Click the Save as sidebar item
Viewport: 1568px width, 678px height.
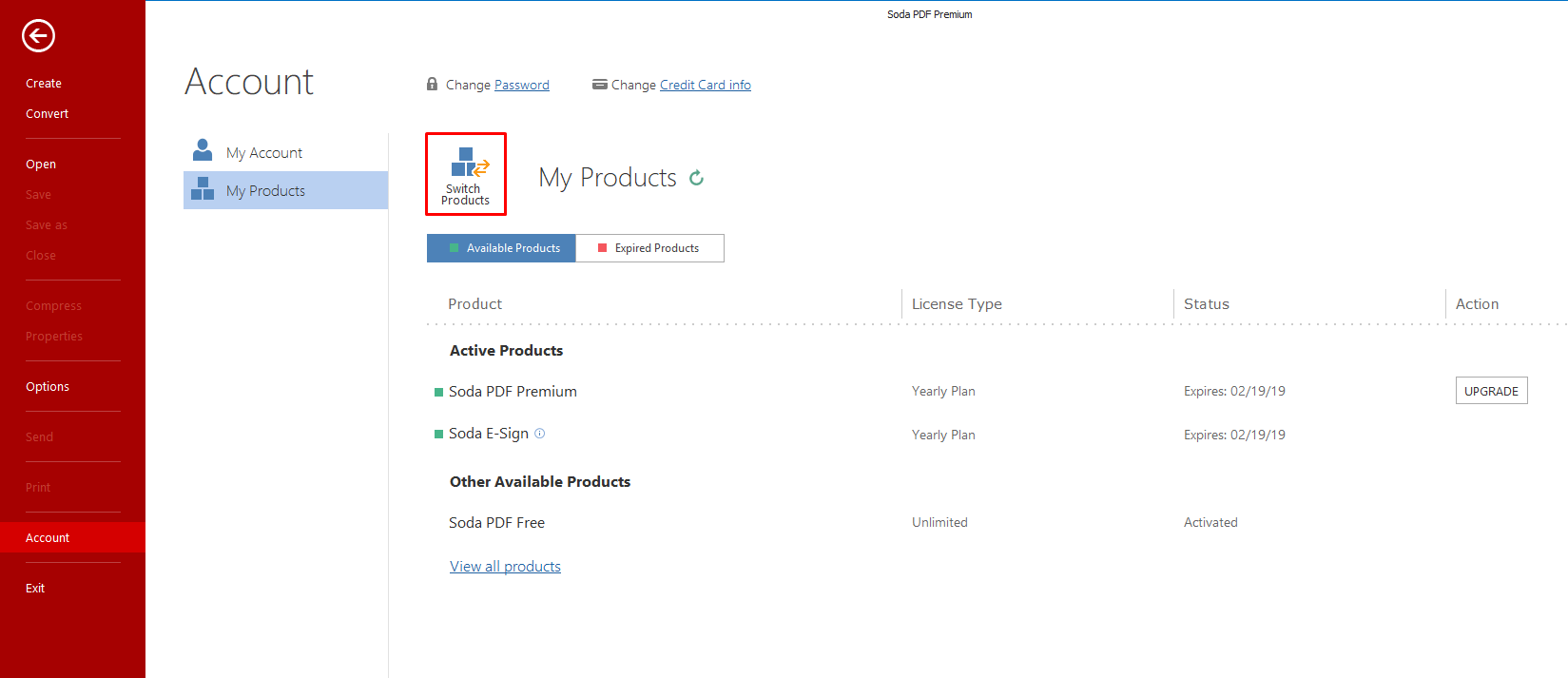[x=47, y=225]
